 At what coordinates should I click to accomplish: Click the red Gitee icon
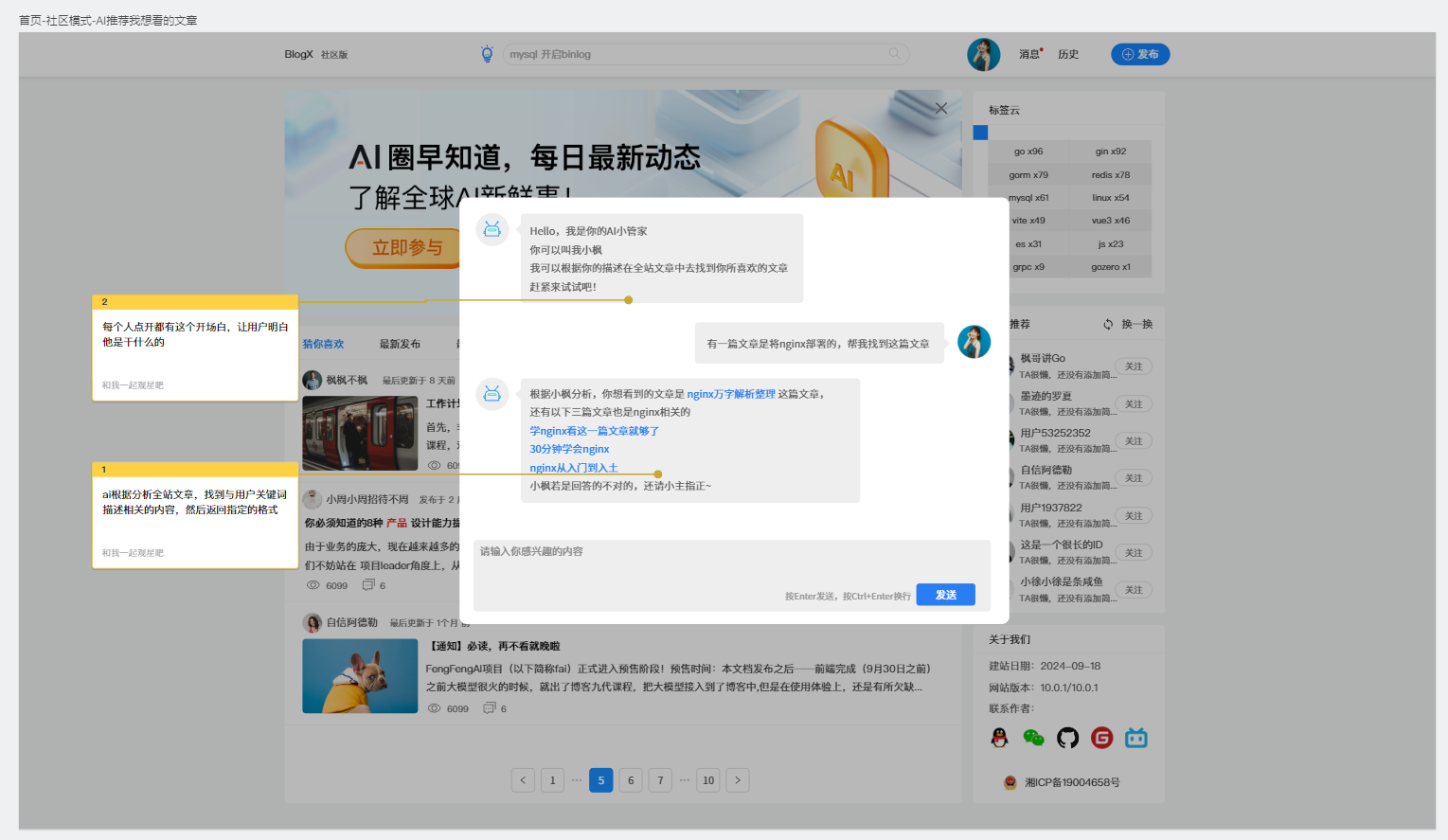[x=1101, y=738]
